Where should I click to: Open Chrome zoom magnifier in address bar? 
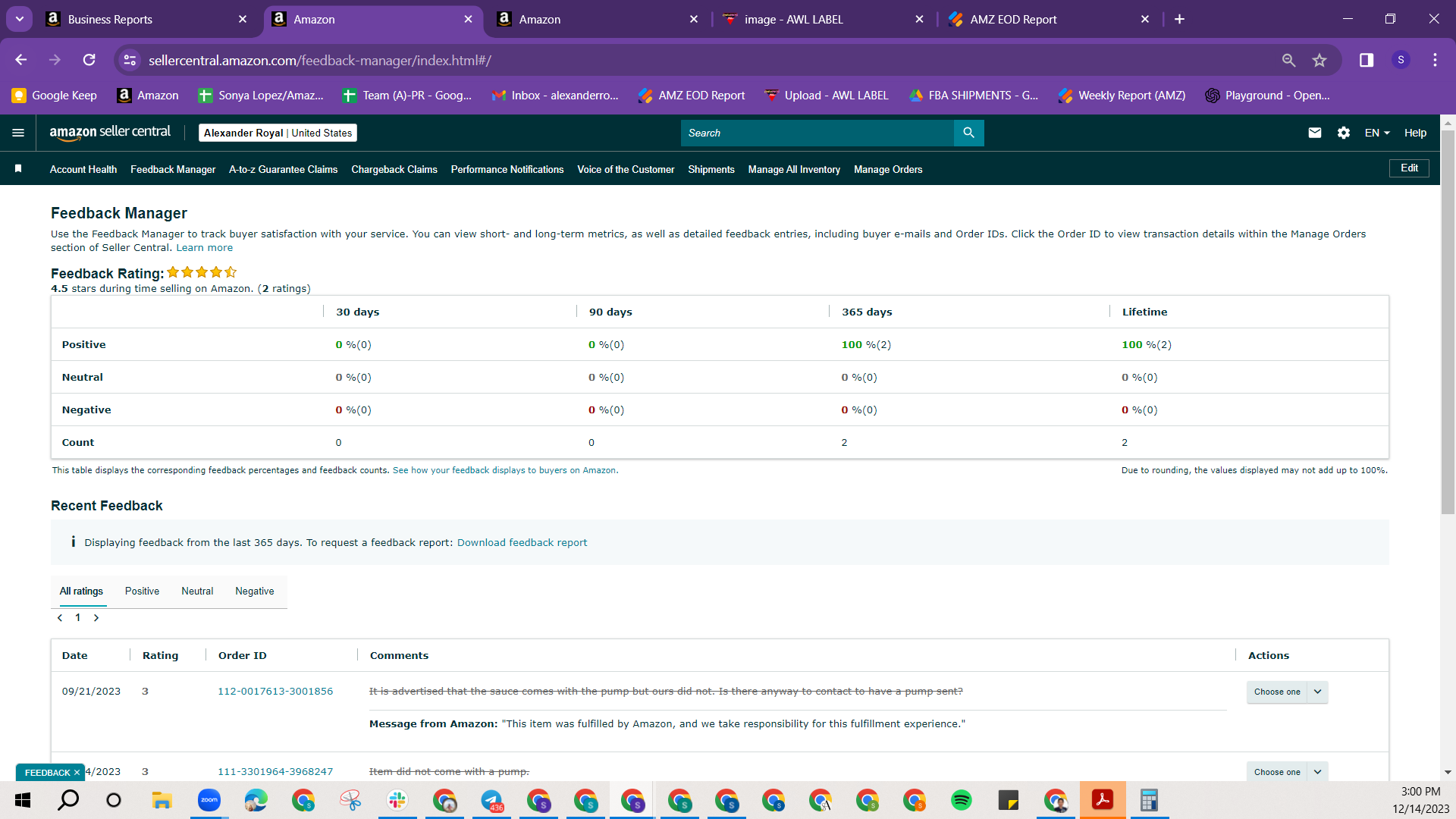click(x=1288, y=60)
